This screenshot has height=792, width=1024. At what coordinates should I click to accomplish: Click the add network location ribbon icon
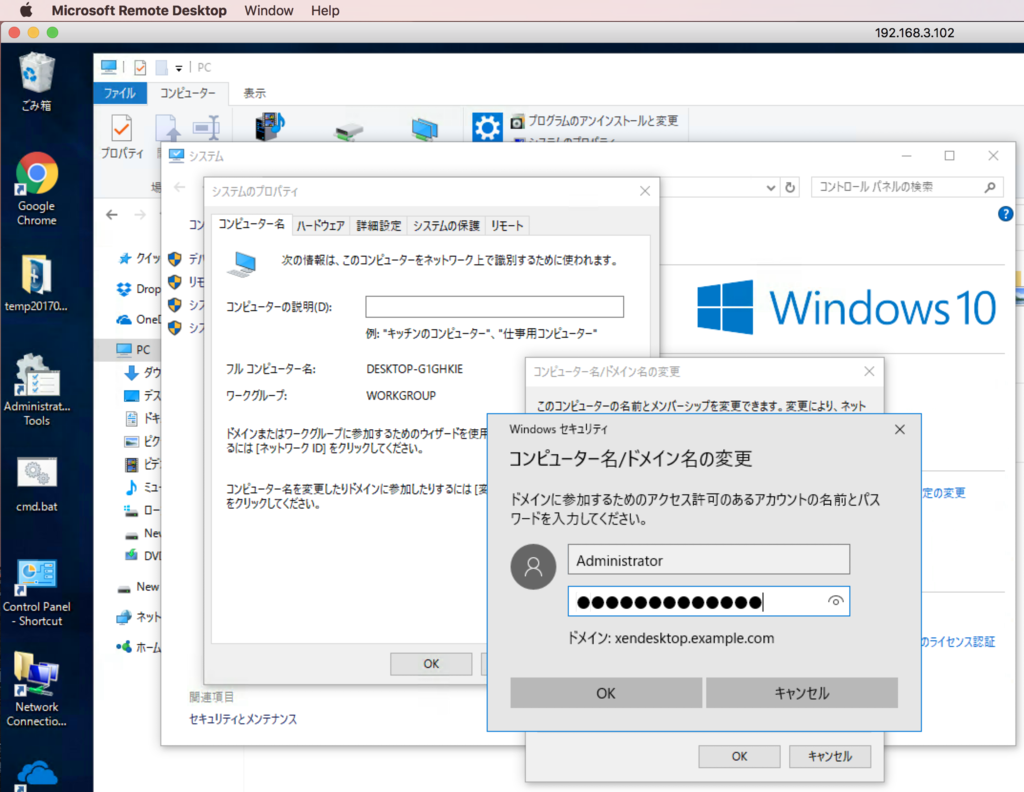(424, 129)
